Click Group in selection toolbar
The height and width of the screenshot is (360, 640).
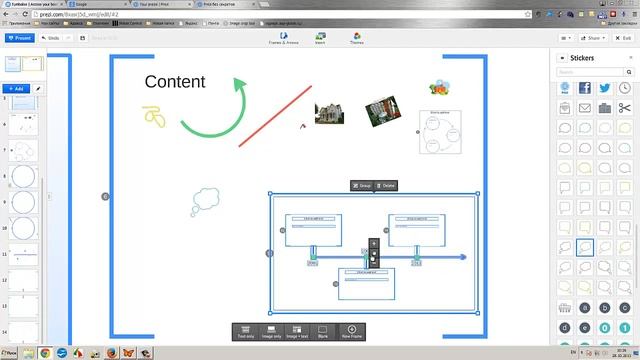[362, 186]
